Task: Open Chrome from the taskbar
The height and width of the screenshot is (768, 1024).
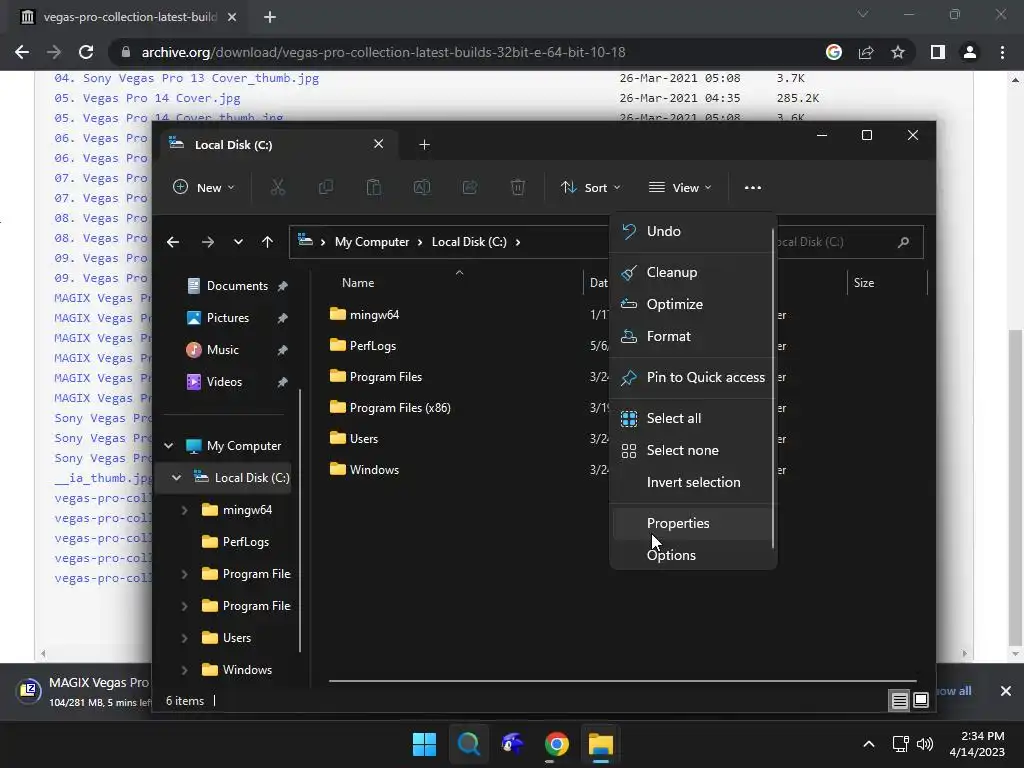Action: (x=556, y=744)
